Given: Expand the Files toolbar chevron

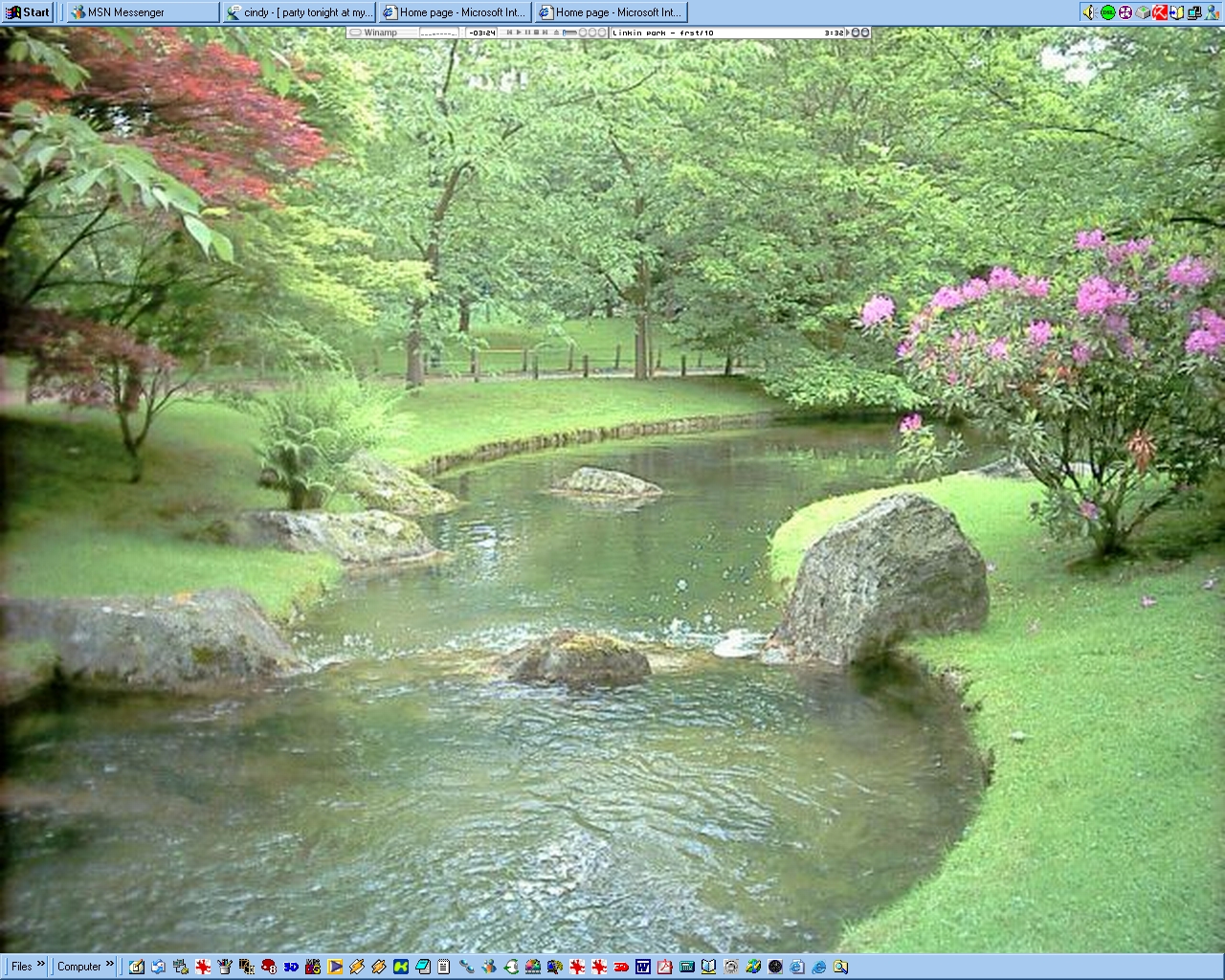Looking at the screenshot, I should point(41,965).
